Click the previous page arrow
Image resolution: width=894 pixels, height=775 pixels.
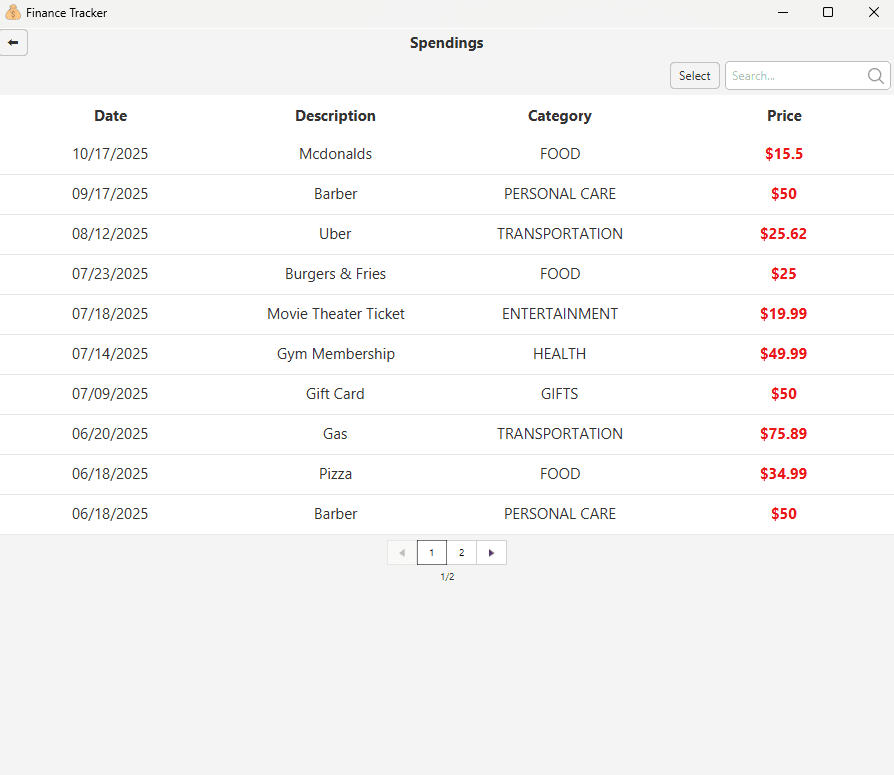pos(402,553)
